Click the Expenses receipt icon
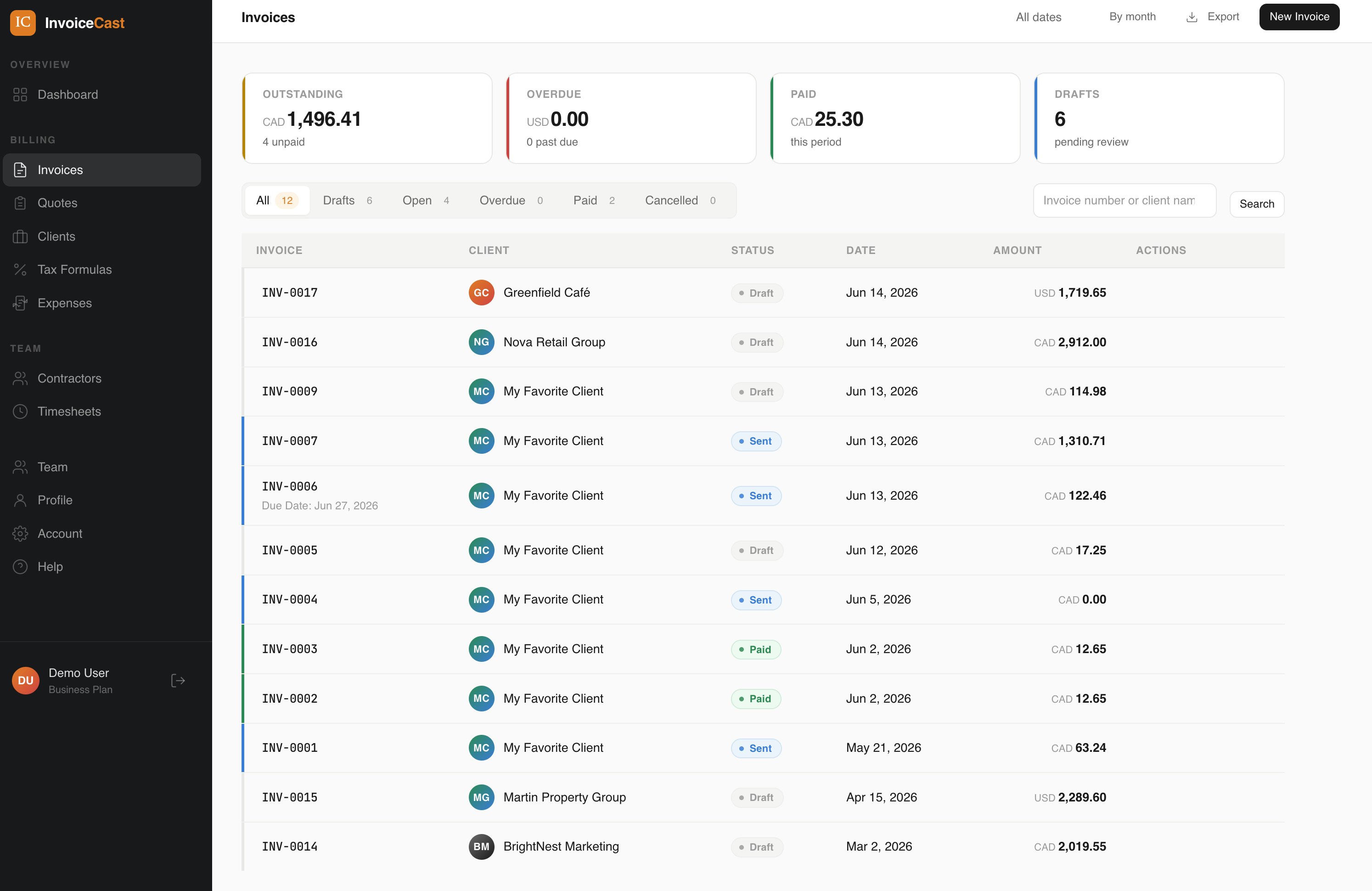The width and height of the screenshot is (1372, 891). tap(20, 303)
